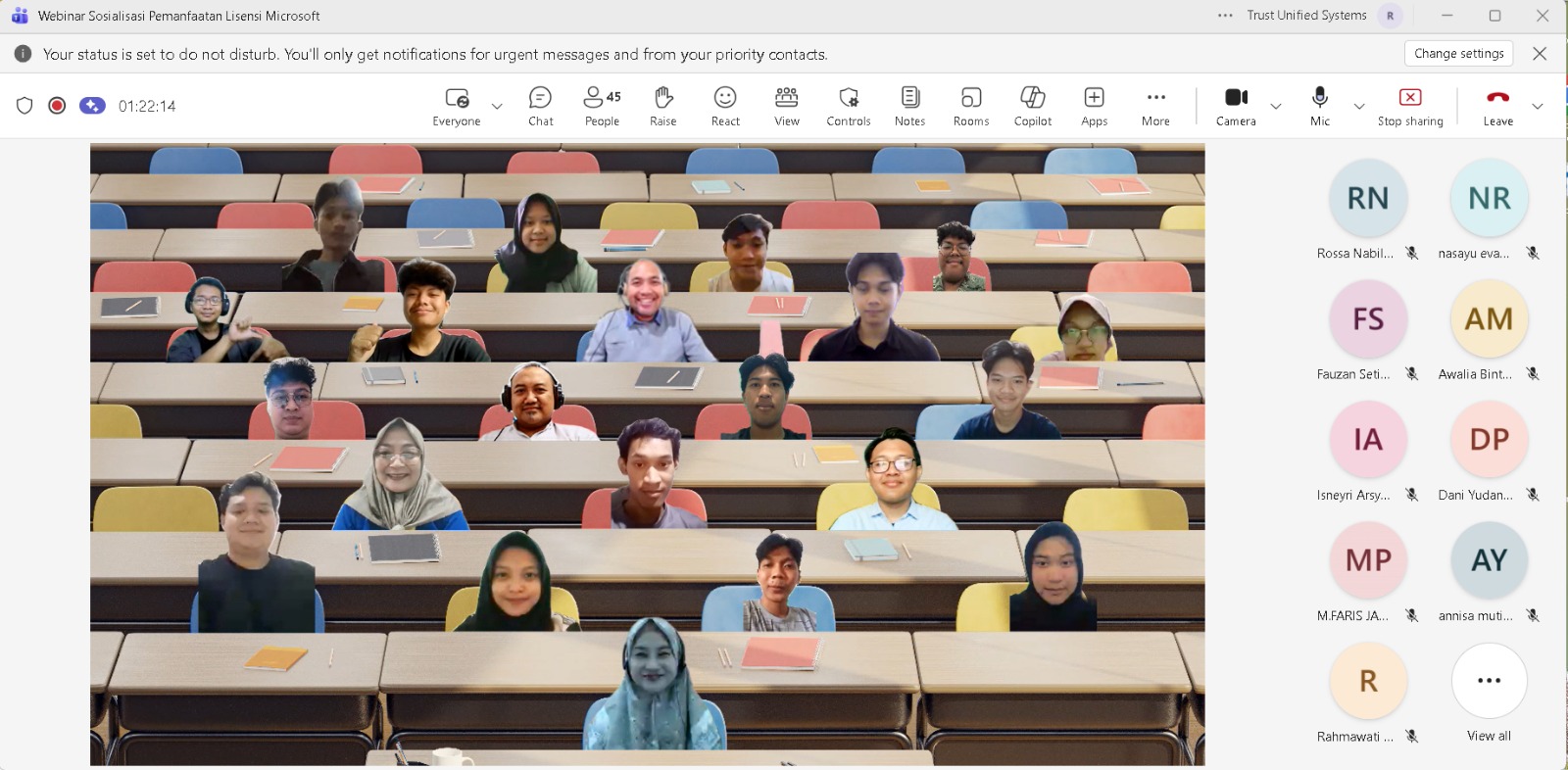
Task: Open the View layout options
Action: pyautogui.click(x=786, y=106)
